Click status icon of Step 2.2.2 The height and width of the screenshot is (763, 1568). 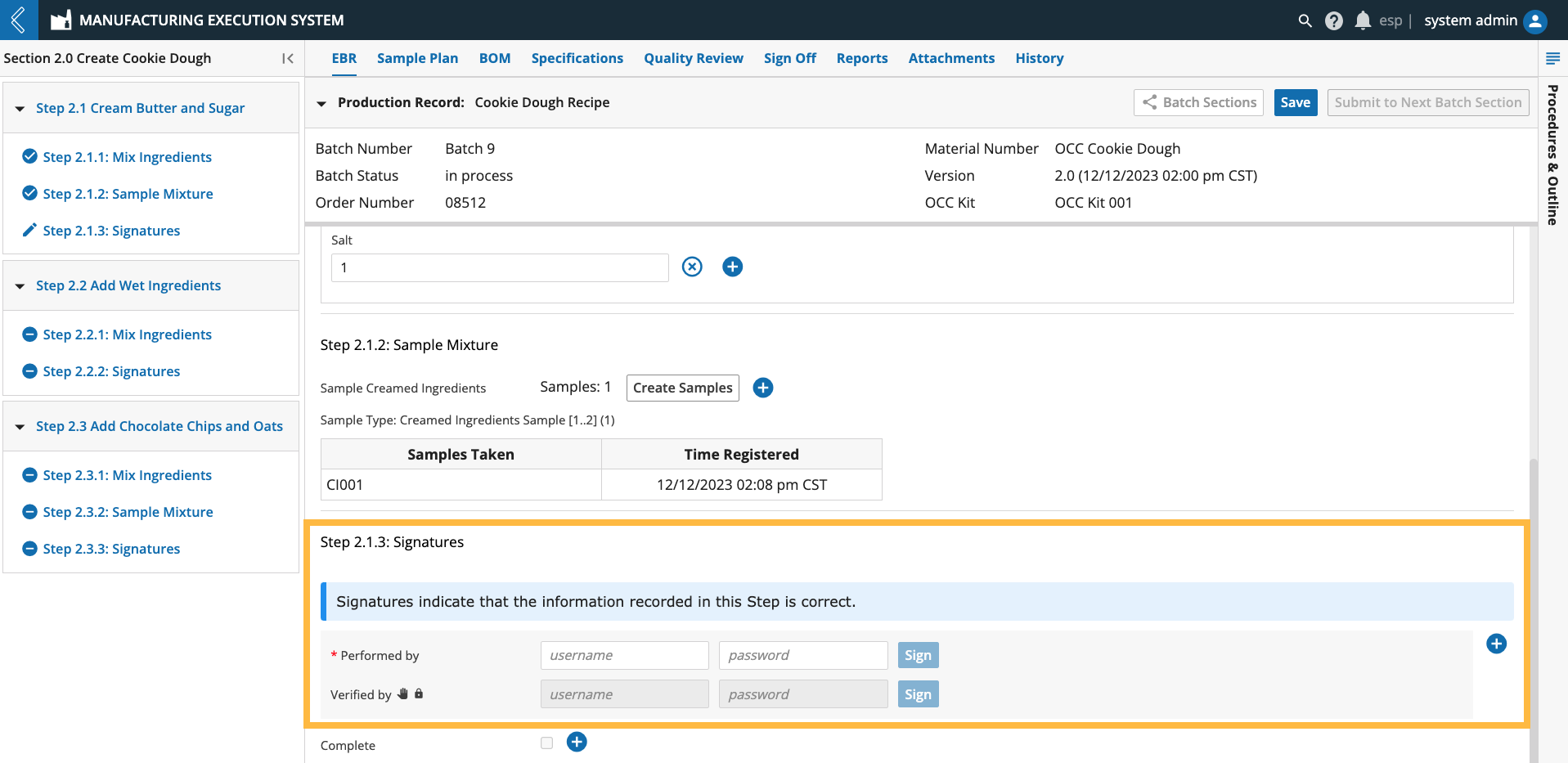29,370
